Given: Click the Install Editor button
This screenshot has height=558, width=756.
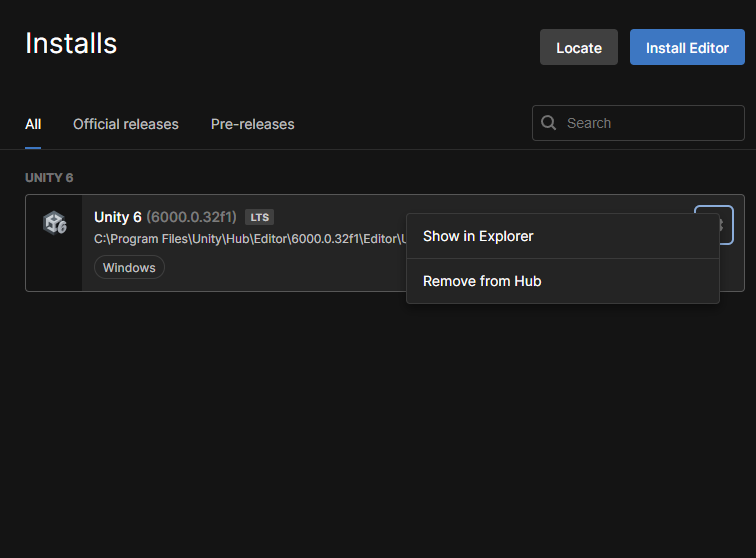Looking at the screenshot, I should tap(687, 47).
